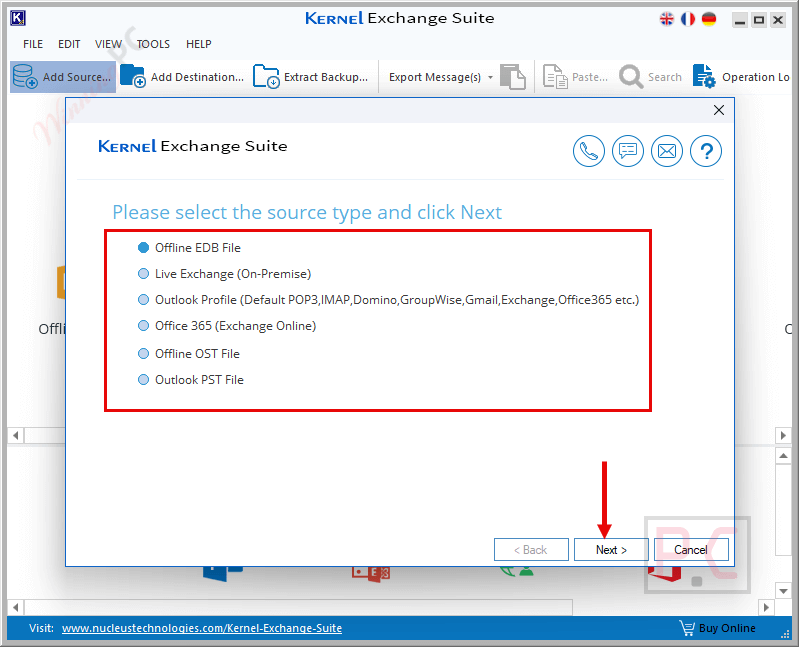Click the Export Message(s) button
Screen dimensions: 799x647
coord(435,77)
